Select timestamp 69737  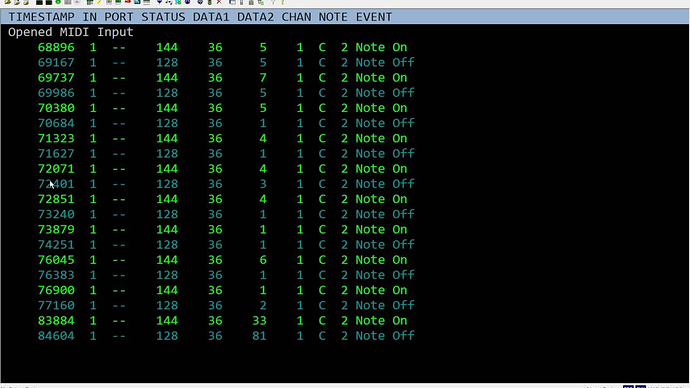tap(56, 77)
